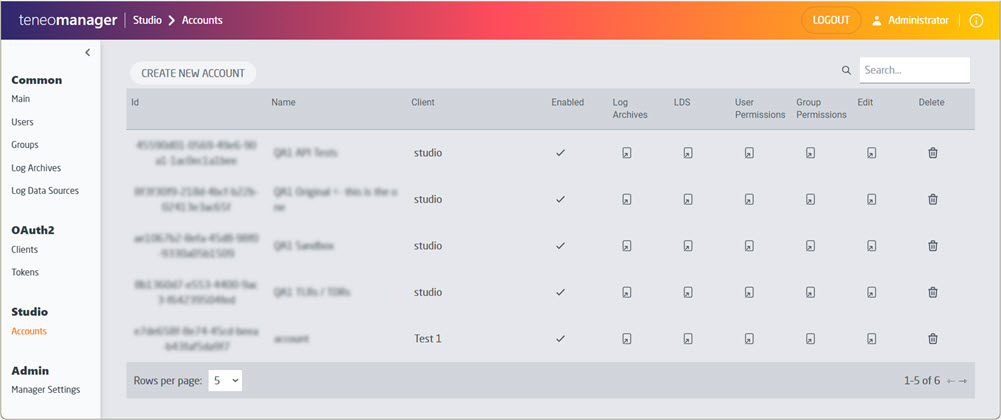Delete the Test 1 client account
Screen dimensions: 1001x420
(x=933, y=339)
